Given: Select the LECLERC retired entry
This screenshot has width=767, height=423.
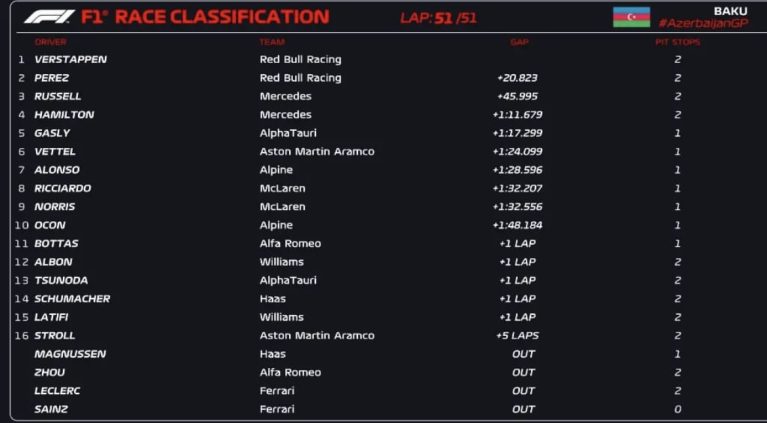Looking at the screenshot, I should (x=384, y=391).
